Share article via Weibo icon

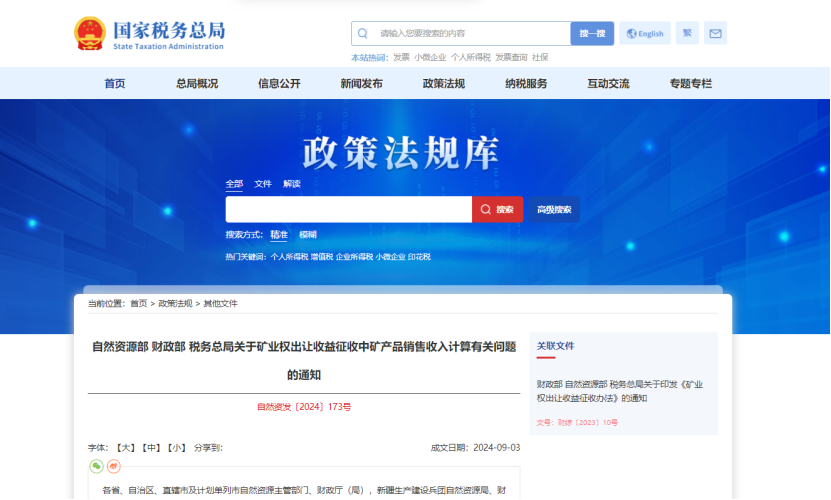coord(113,466)
